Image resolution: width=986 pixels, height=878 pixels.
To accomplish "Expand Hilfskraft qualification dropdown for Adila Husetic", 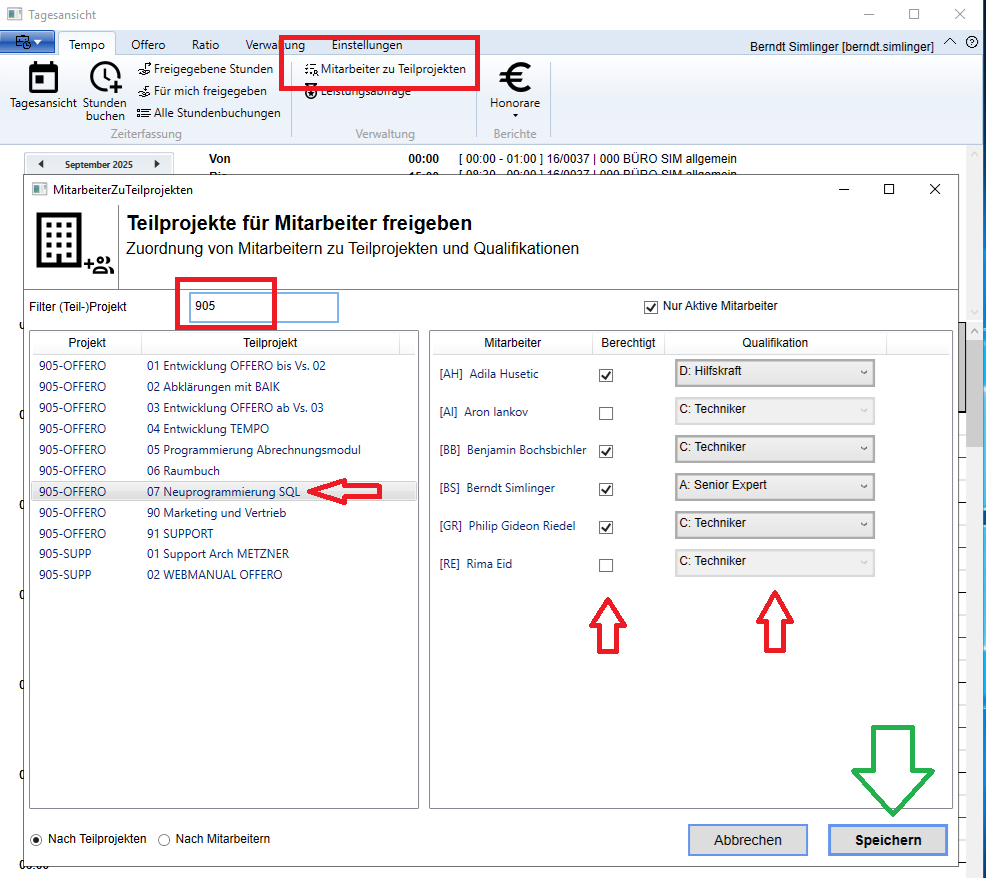I will [x=774, y=372].
